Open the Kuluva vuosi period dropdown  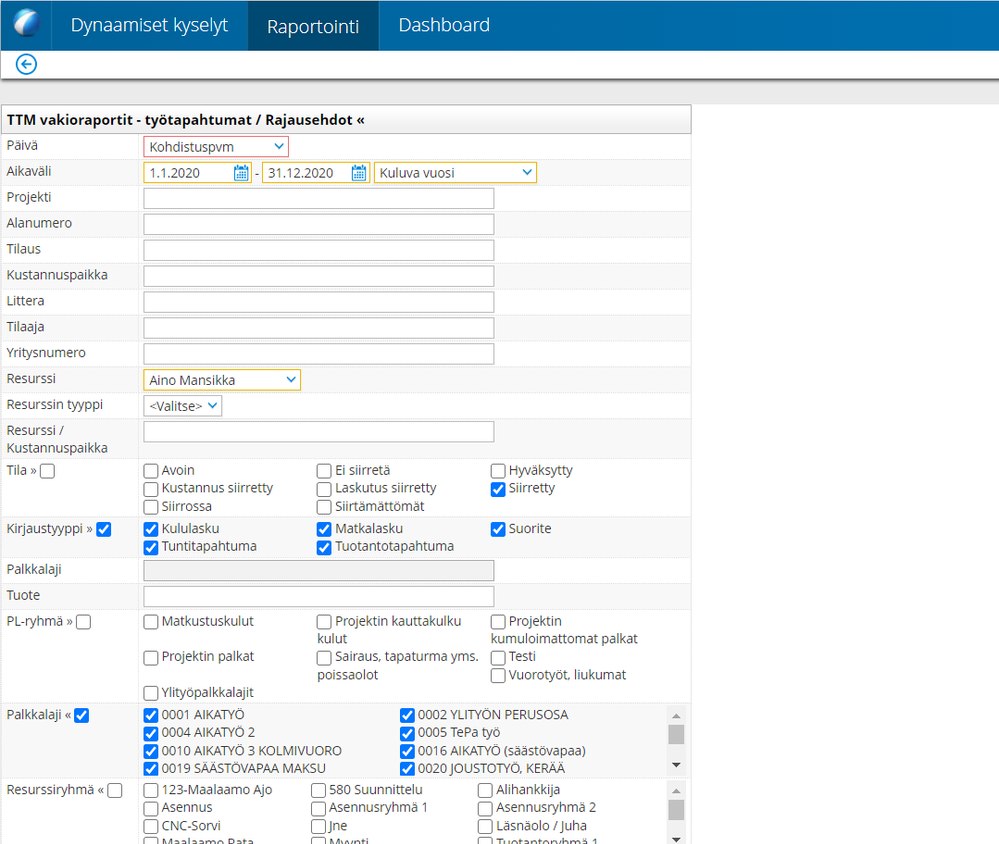point(455,173)
